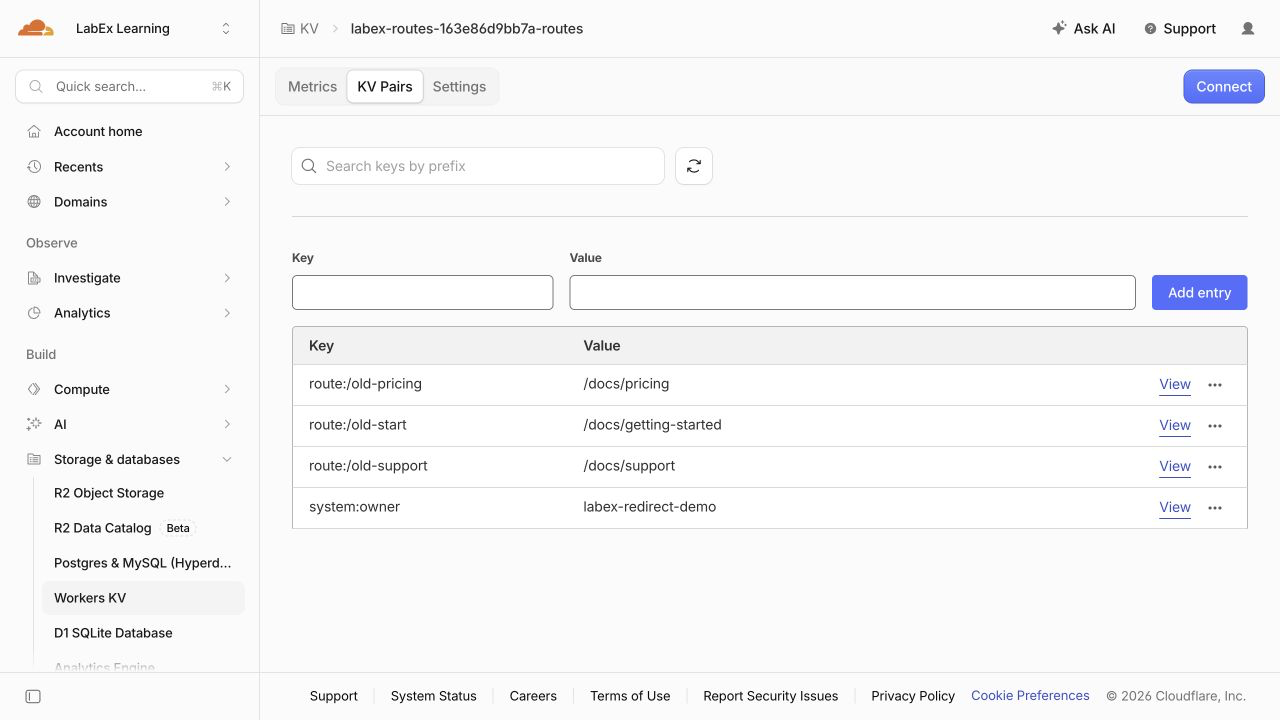Screen dimensions: 1280x720
Task: Click the KV breadcrumb link
Action: coord(309,29)
